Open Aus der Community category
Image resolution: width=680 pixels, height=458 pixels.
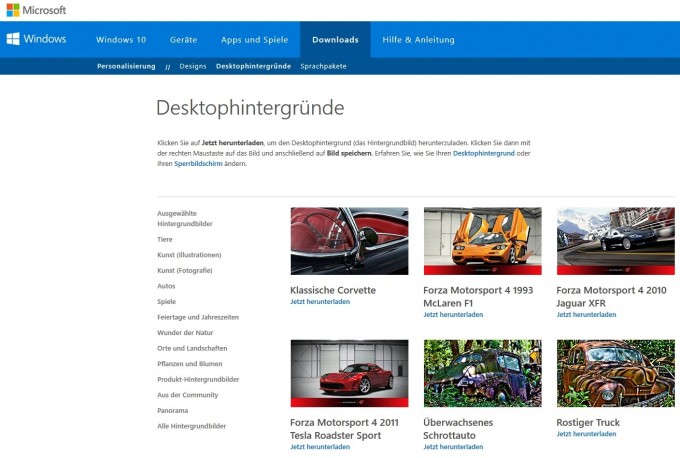[x=187, y=395]
